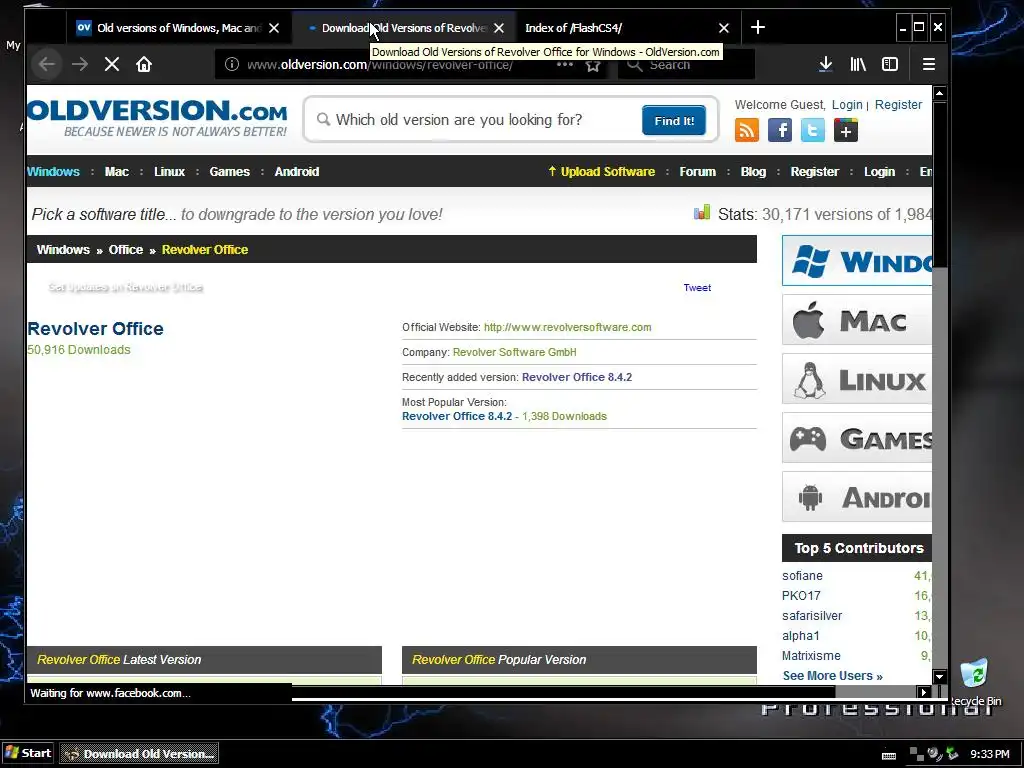The height and width of the screenshot is (768, 1024).
Task: Open site information icon in address bar
Action: pos(231,64)
